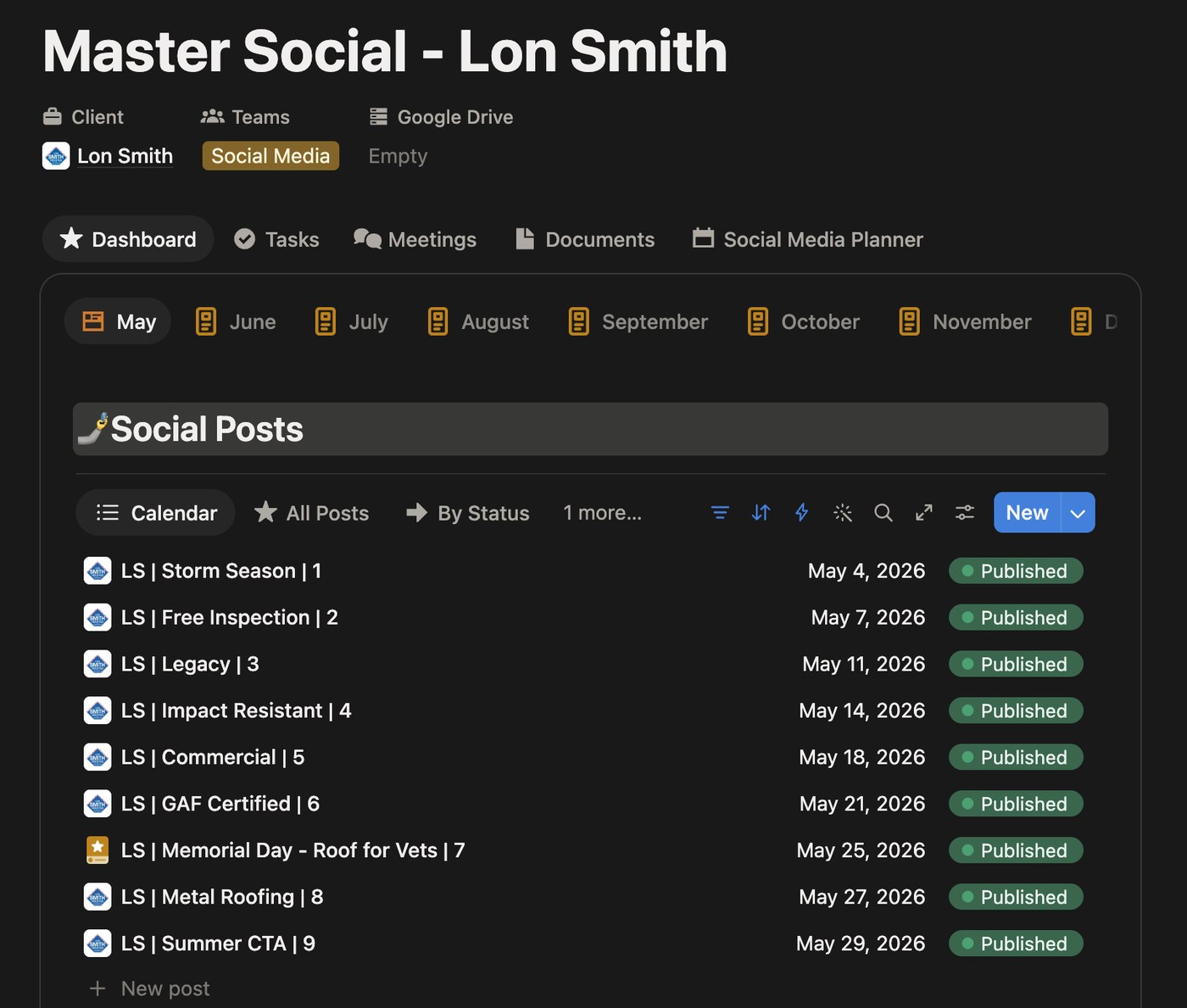Click the Social Media team tag

(x=270, y=156)
